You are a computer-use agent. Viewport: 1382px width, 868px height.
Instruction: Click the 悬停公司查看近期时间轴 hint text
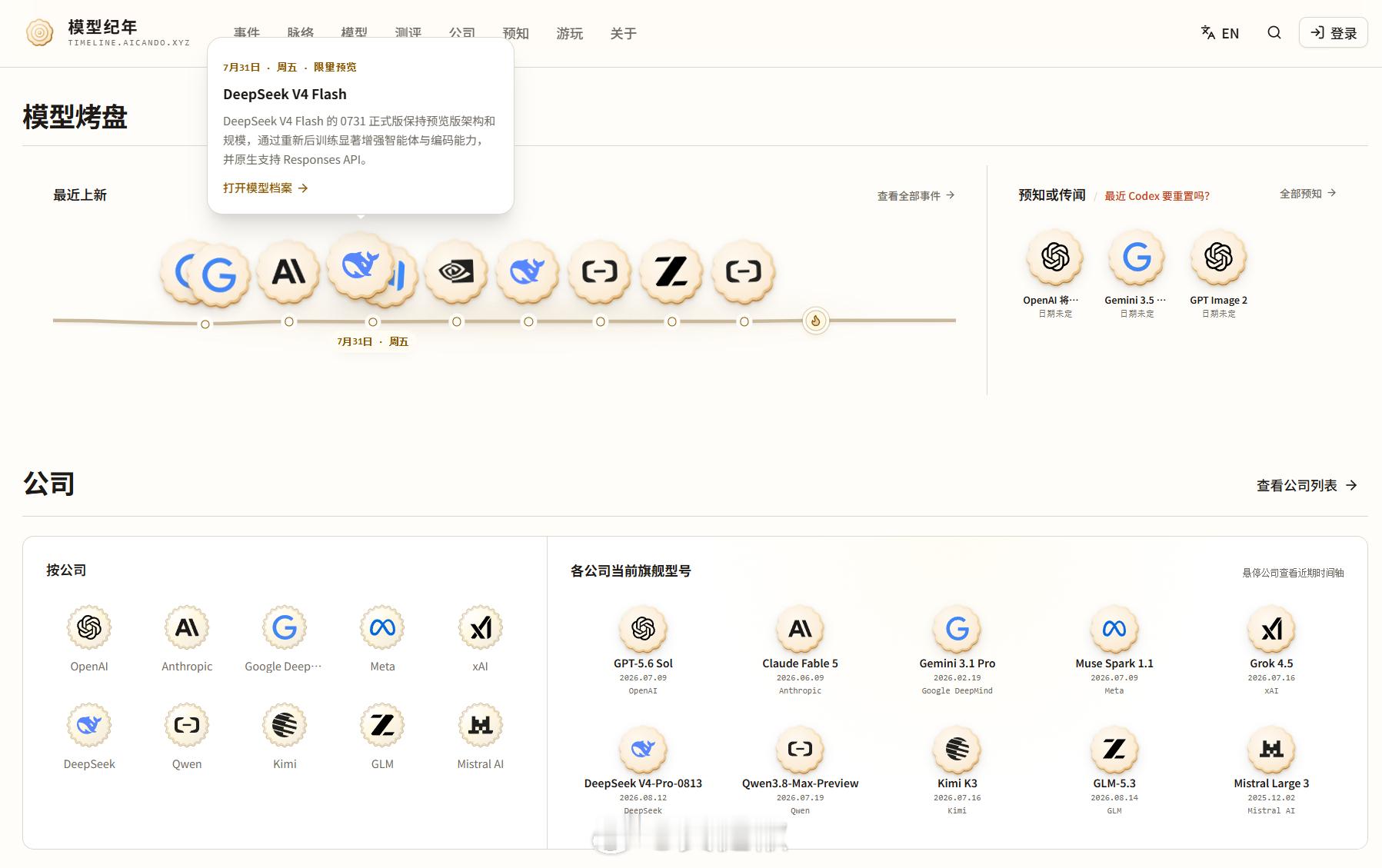point(1293,573)
